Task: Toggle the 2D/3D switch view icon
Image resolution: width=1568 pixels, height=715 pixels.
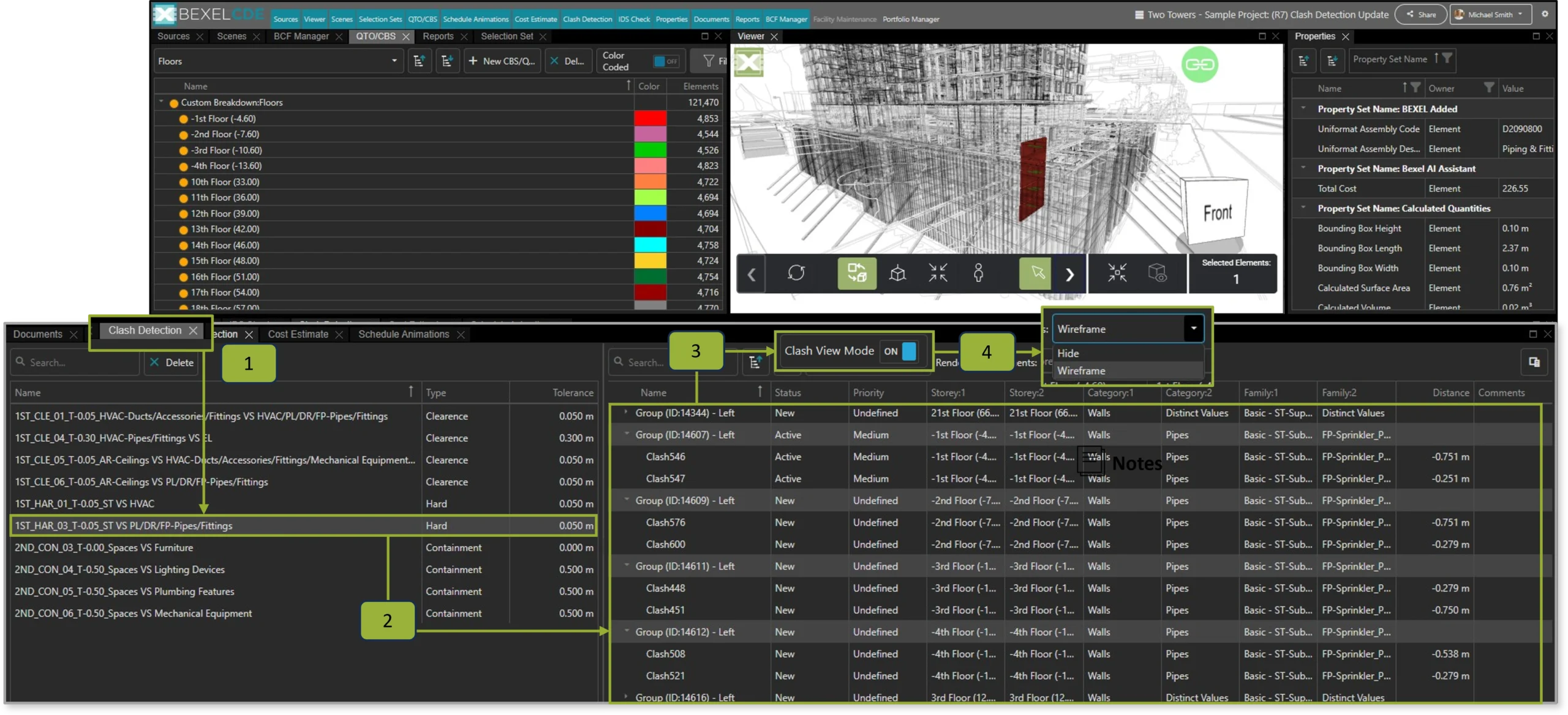Action: (856, 273)
